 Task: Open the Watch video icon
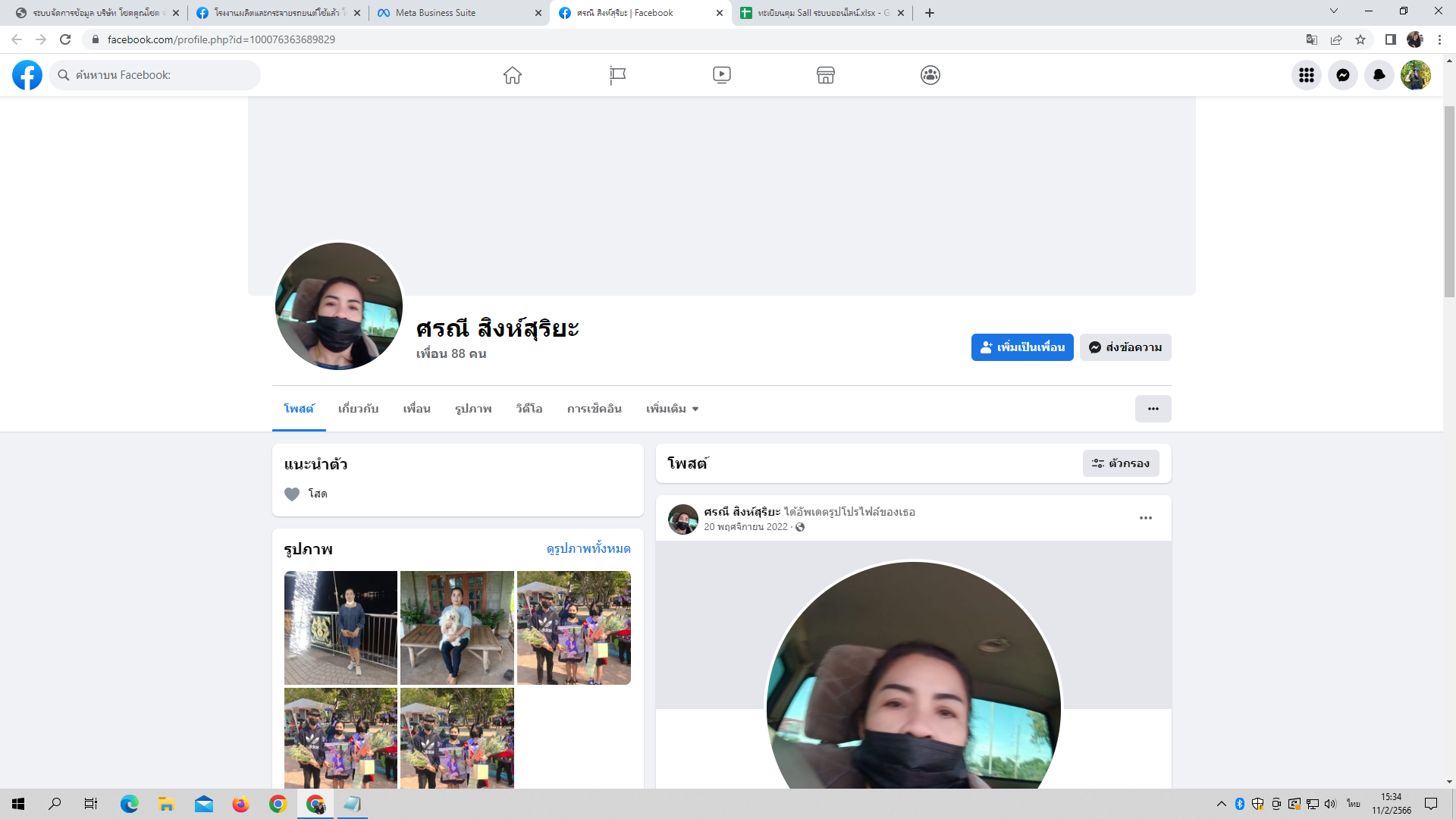[x=722, y=75]
